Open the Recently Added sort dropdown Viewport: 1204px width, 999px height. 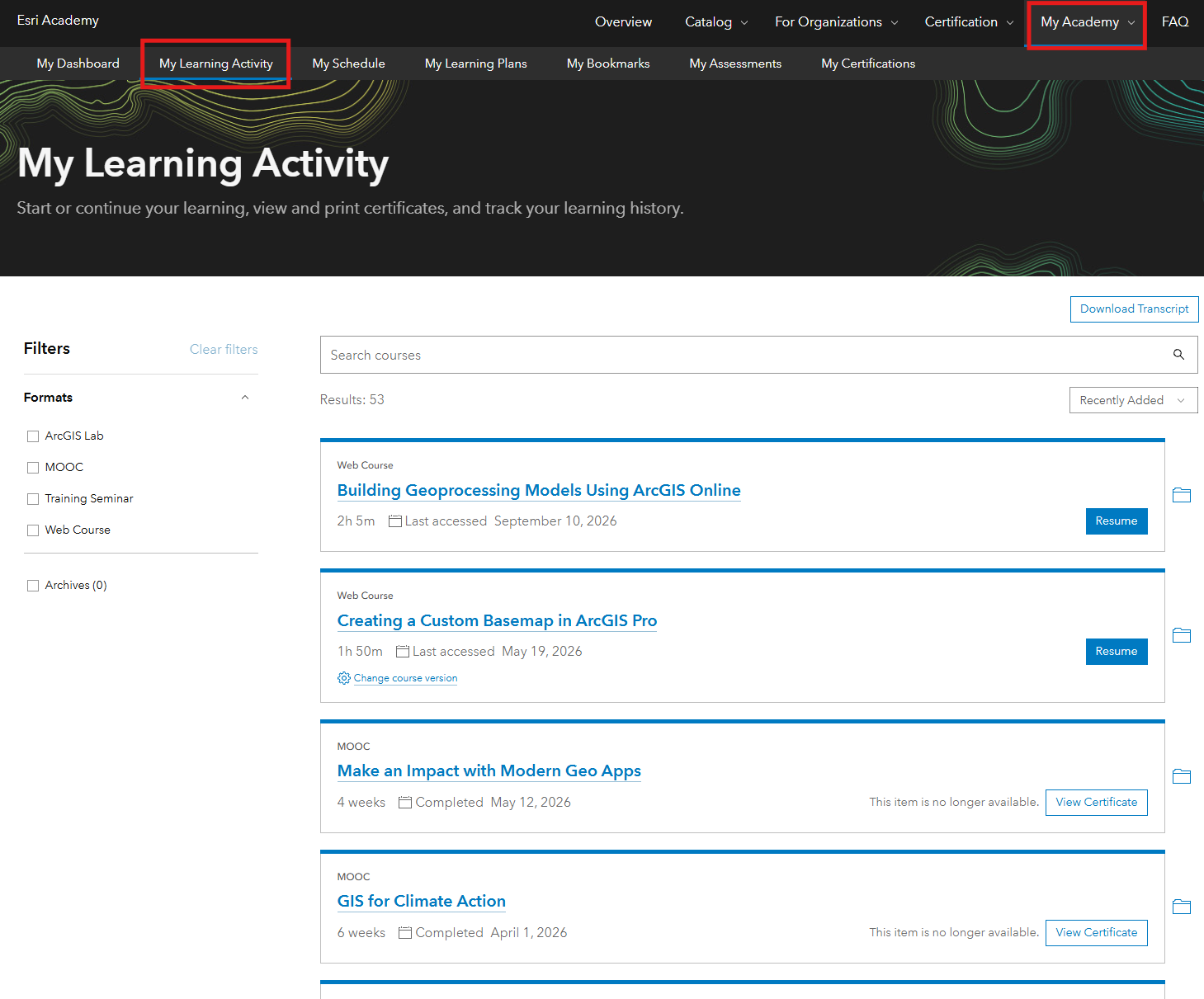[1133, 400]
